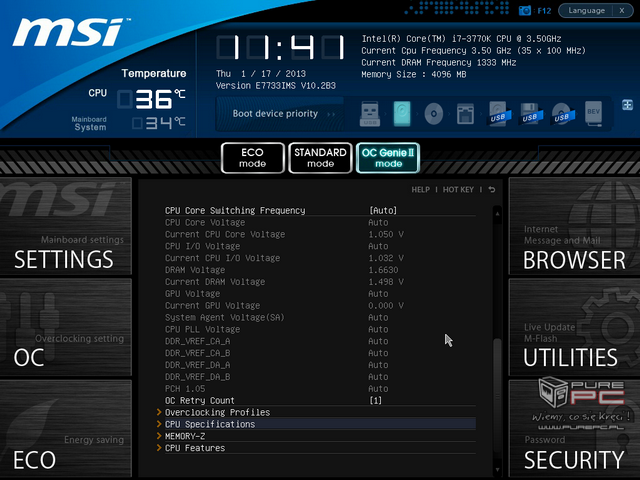Viewport: 640px width, 480px height.
Task: Select the USB key boot device icon
Action: tap(370, 114)
